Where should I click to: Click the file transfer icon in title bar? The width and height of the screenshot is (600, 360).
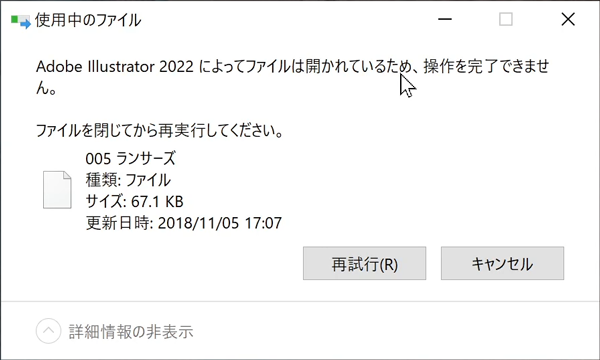[x=21, y=21]
